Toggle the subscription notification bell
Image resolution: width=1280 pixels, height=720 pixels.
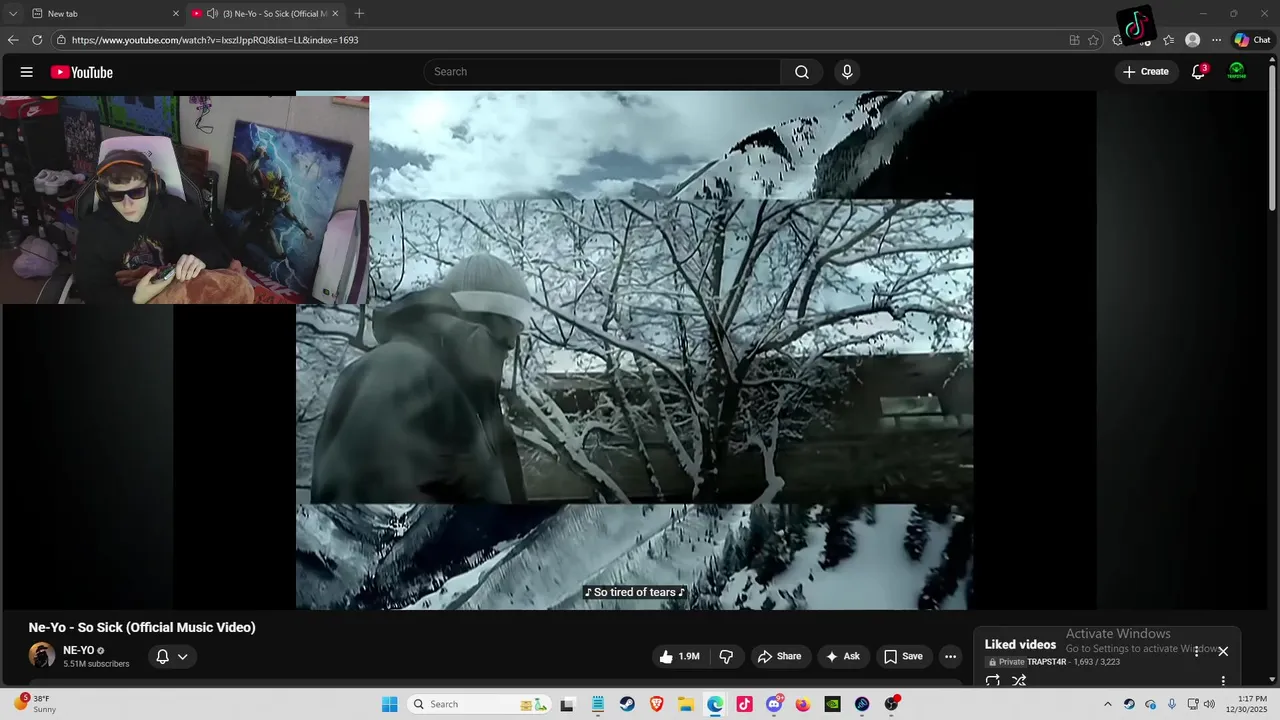[162, 657]
